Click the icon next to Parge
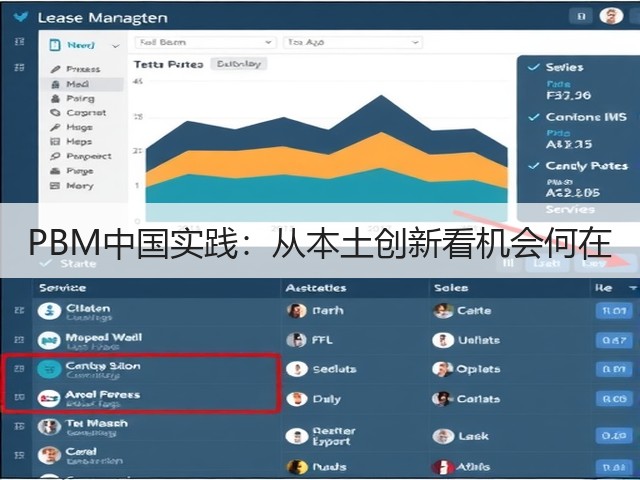The height and width of the screenshot is (480, 640). tap(55, 171)
